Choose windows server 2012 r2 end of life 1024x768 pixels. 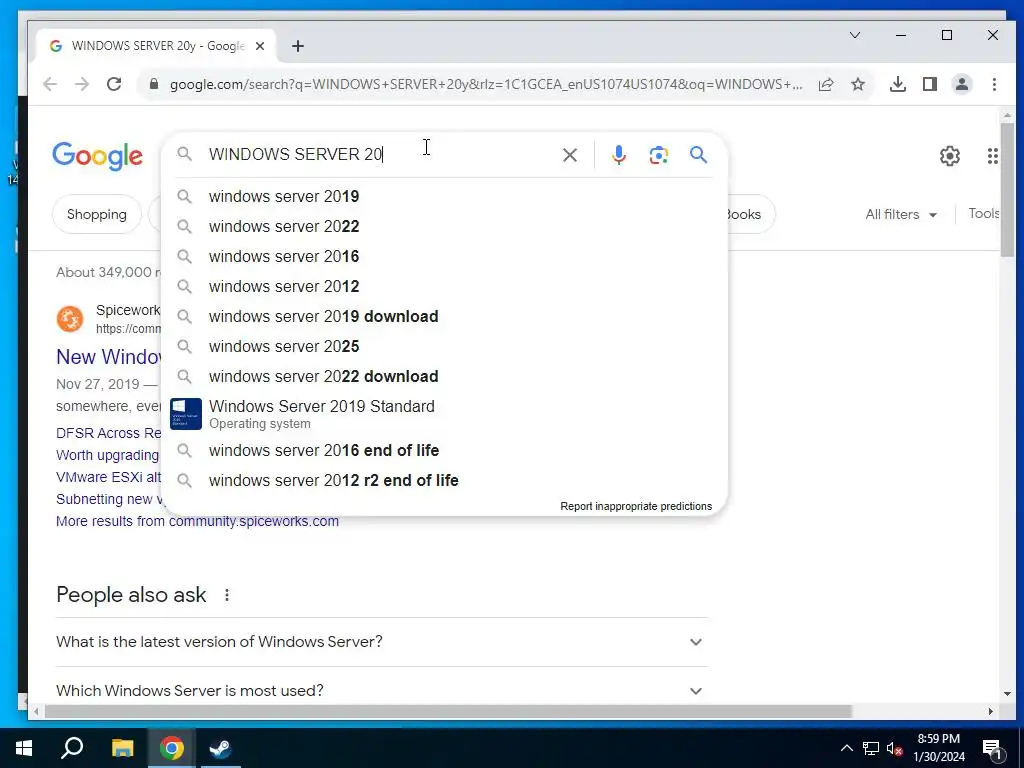(x=444, y=481)
